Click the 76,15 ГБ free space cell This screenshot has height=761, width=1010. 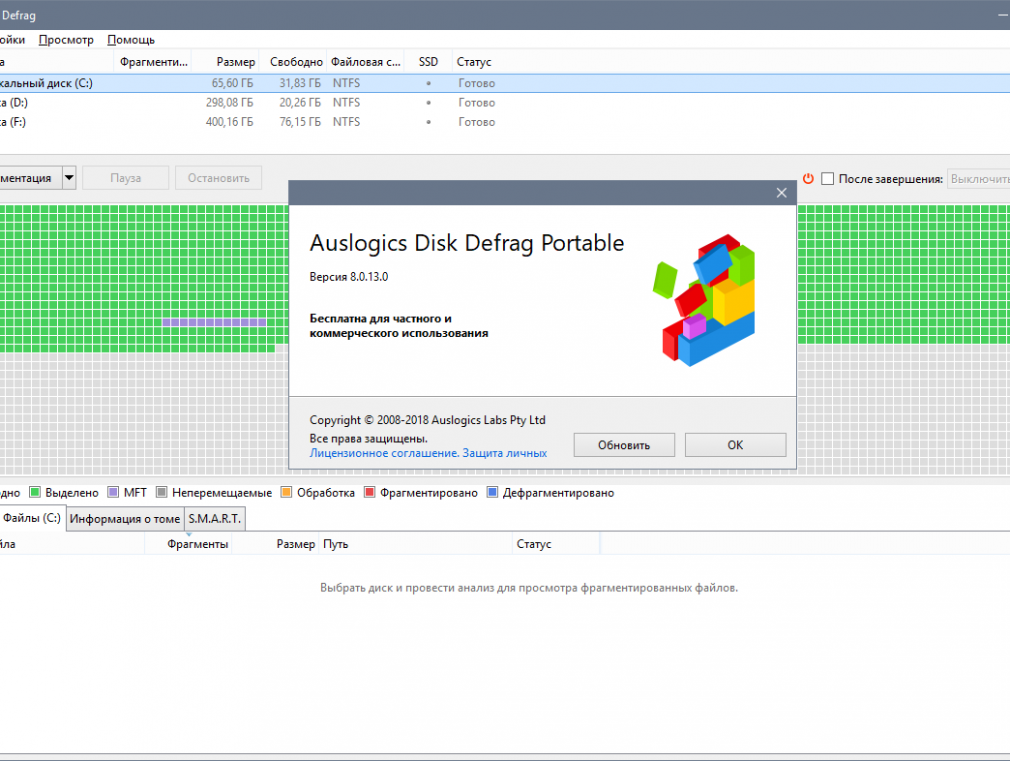[300, 122]
